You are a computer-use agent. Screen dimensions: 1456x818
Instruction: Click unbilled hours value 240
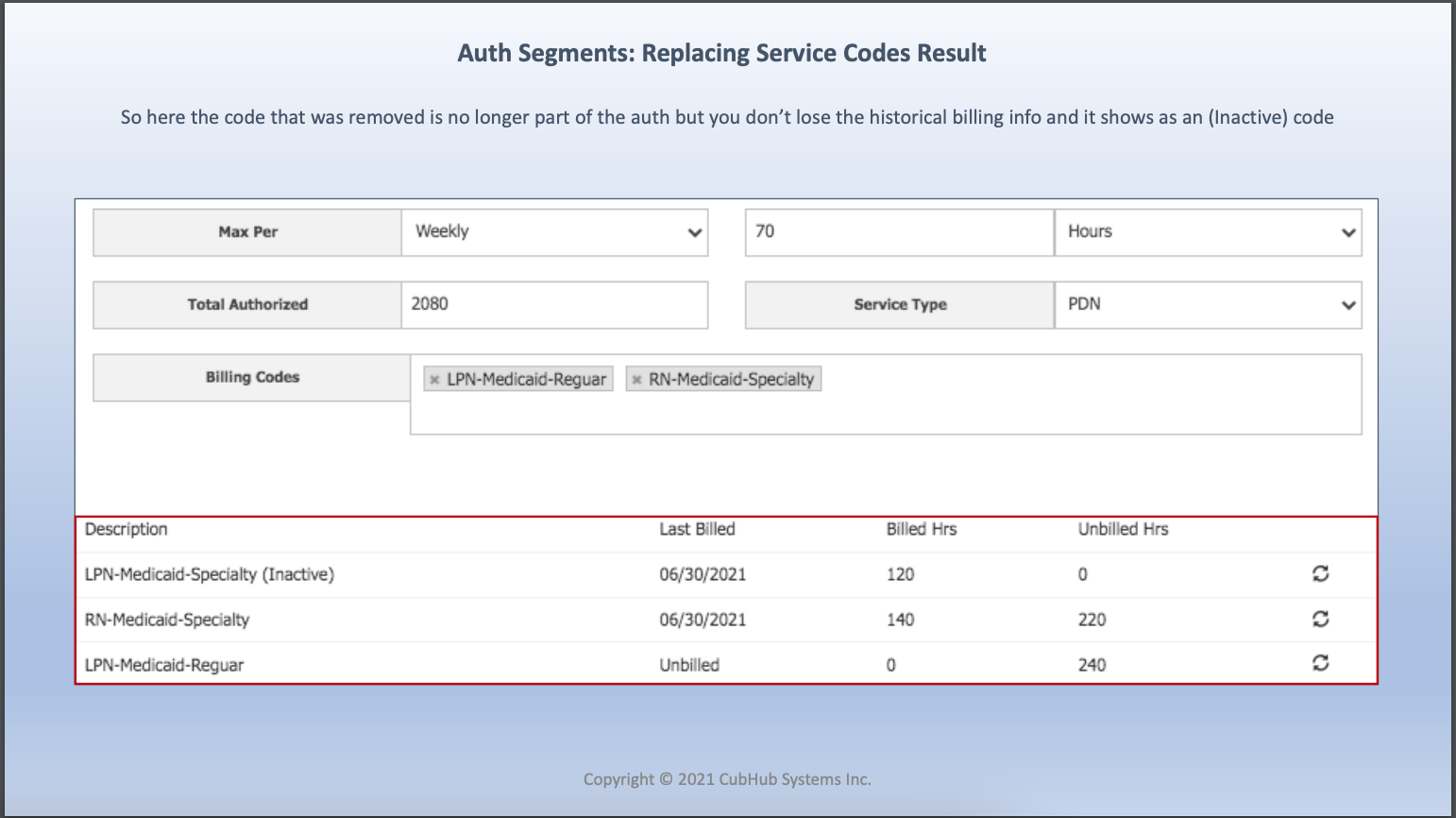point(1092,665)
